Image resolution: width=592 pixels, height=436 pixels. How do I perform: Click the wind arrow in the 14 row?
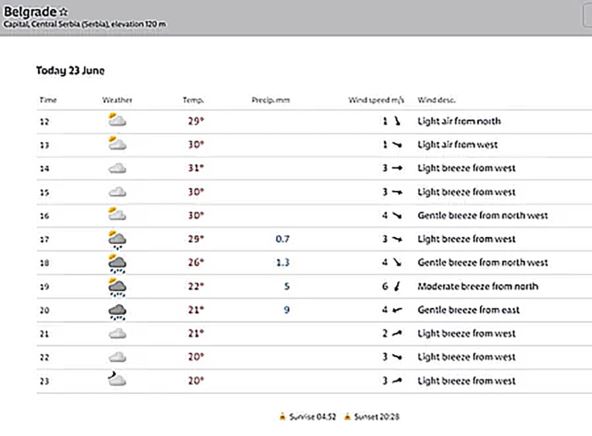397,168
